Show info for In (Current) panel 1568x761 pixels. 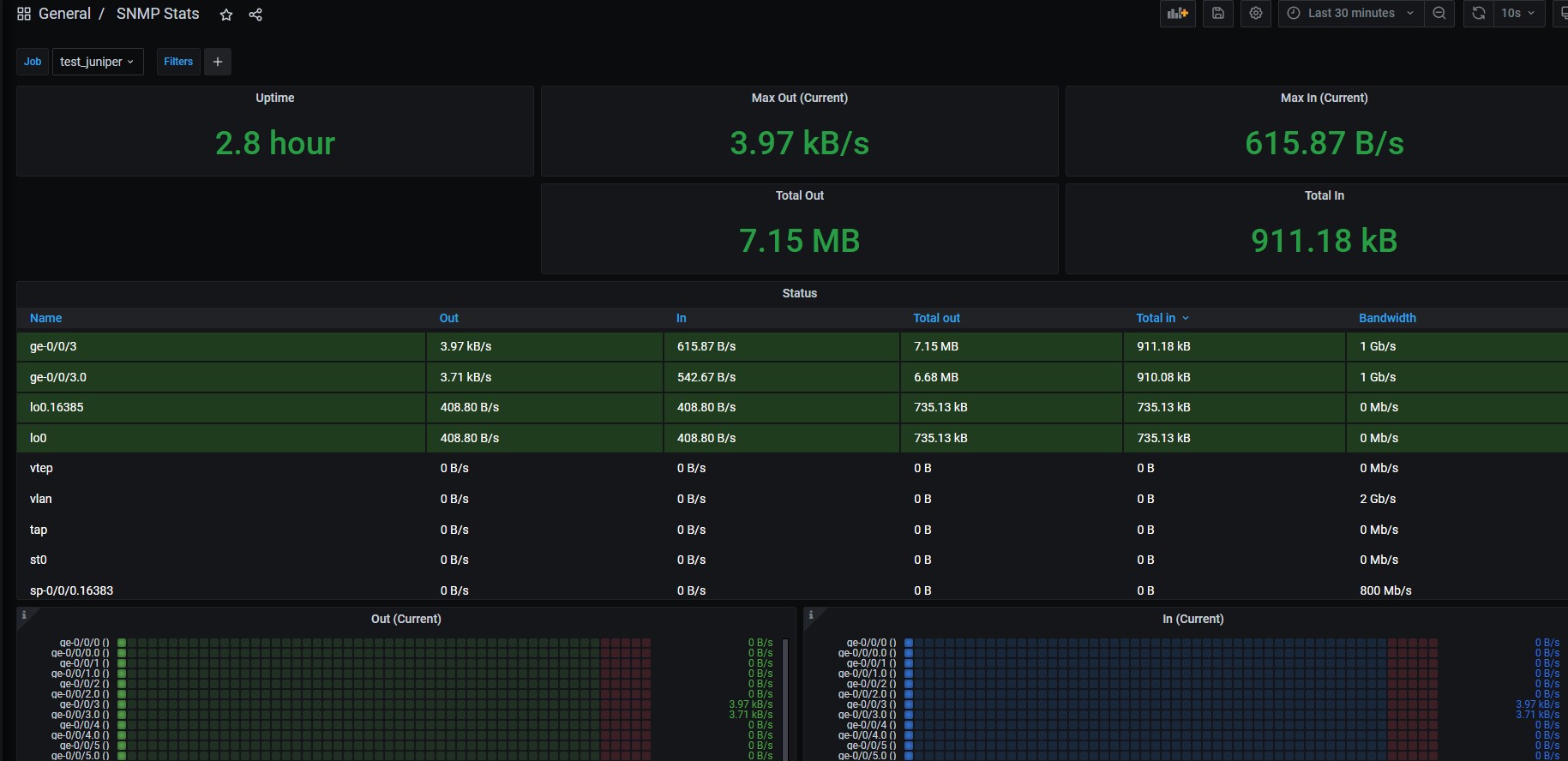click(x=811, y=615)
